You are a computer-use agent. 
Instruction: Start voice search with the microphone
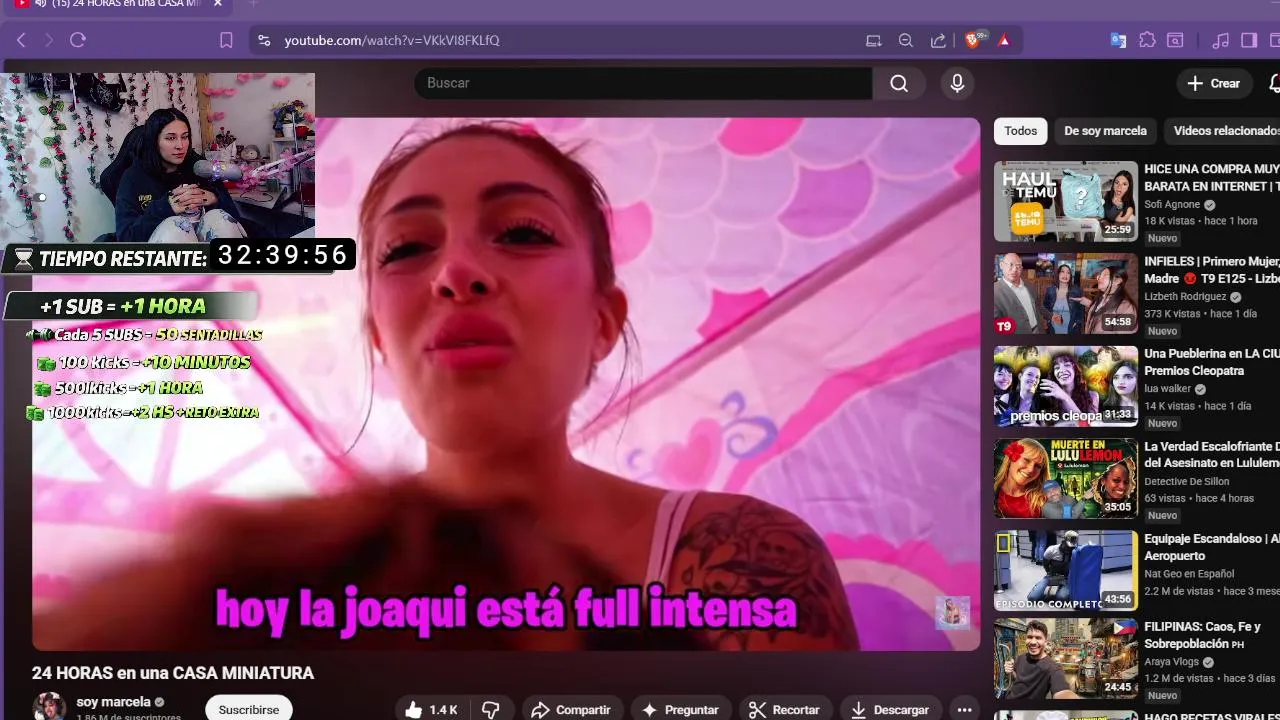pos(957,83)
